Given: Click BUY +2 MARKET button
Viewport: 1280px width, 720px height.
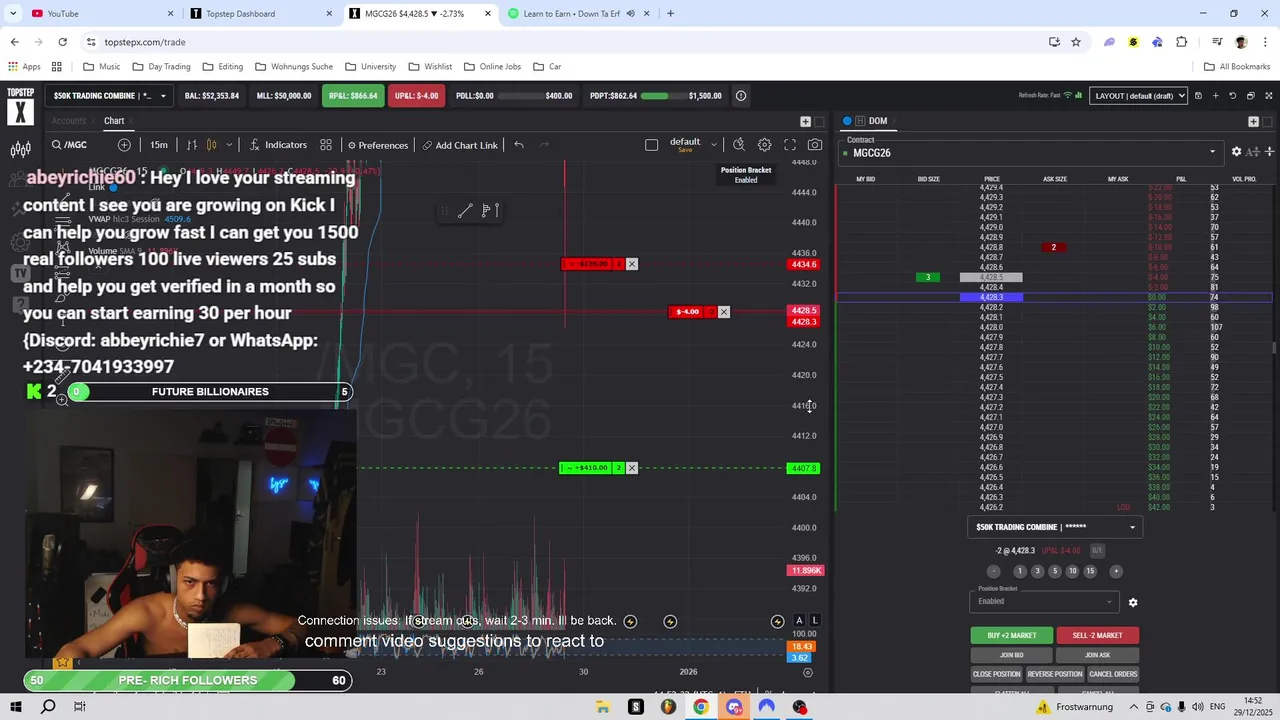Looking at the screenshot, I should click(1012, 635).
